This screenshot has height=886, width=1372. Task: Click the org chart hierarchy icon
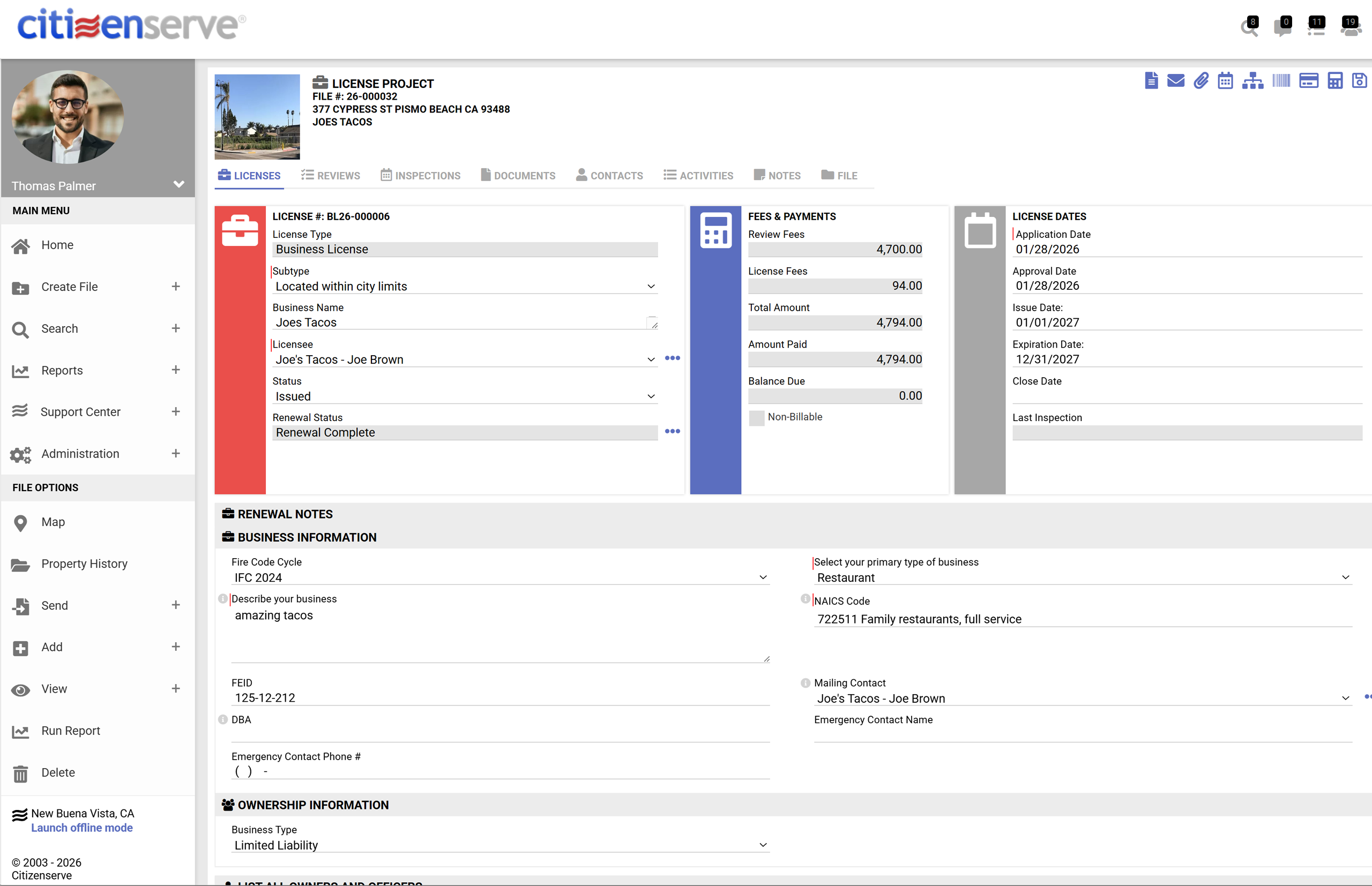pos(1254,80)
